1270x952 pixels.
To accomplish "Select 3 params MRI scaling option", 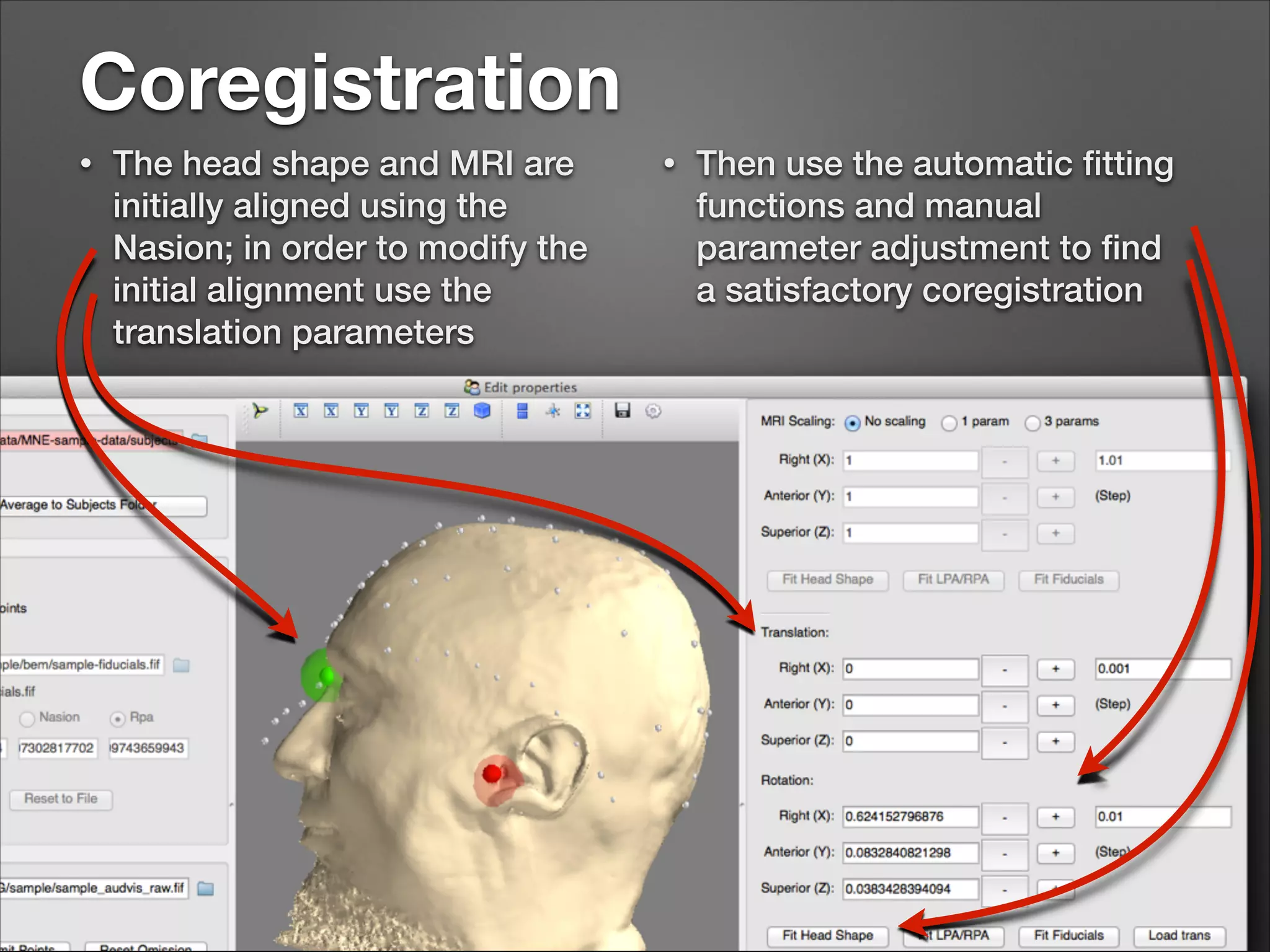I will [1032, 423].
